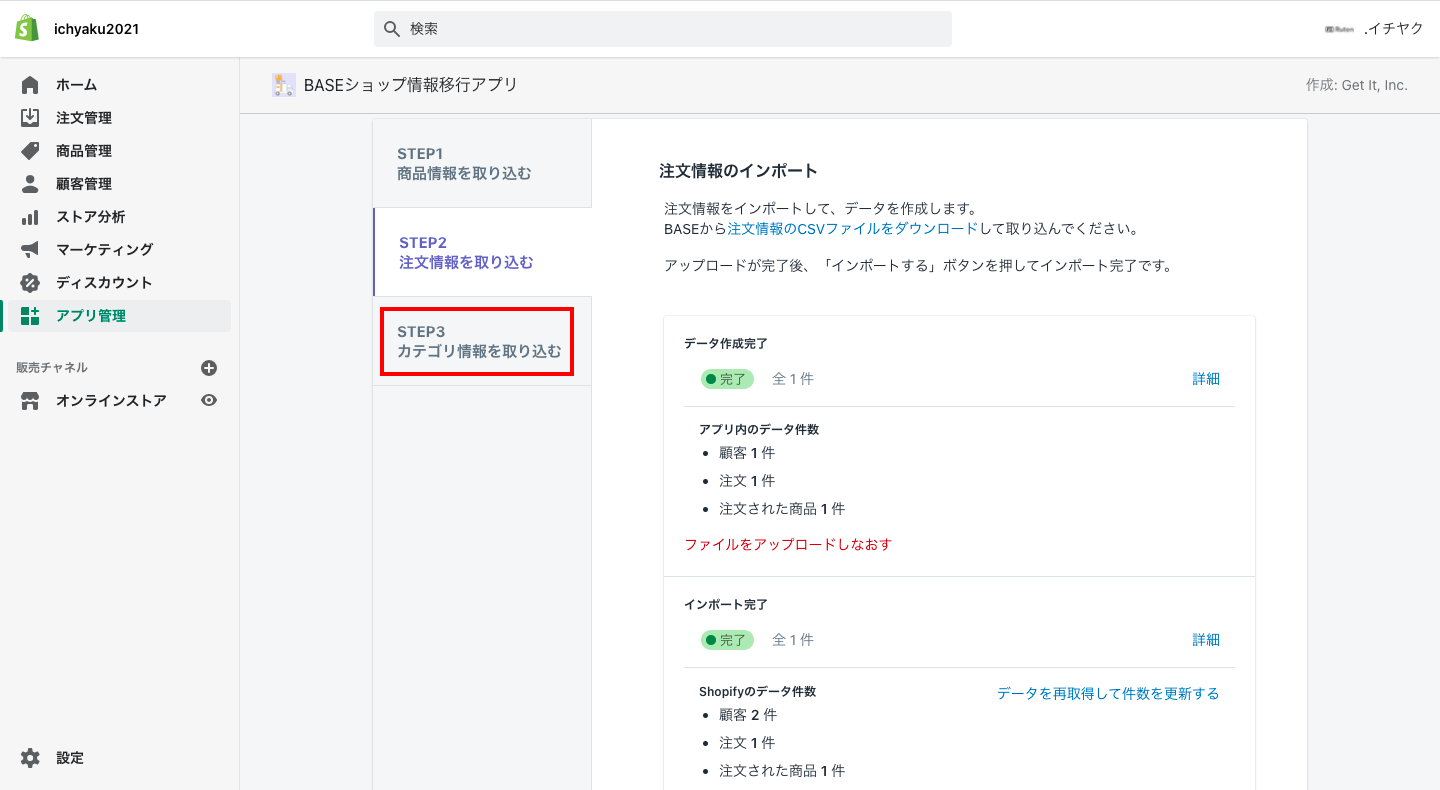
Task: Click the apps grid icon beside アプリ管理
Action: 30,316
